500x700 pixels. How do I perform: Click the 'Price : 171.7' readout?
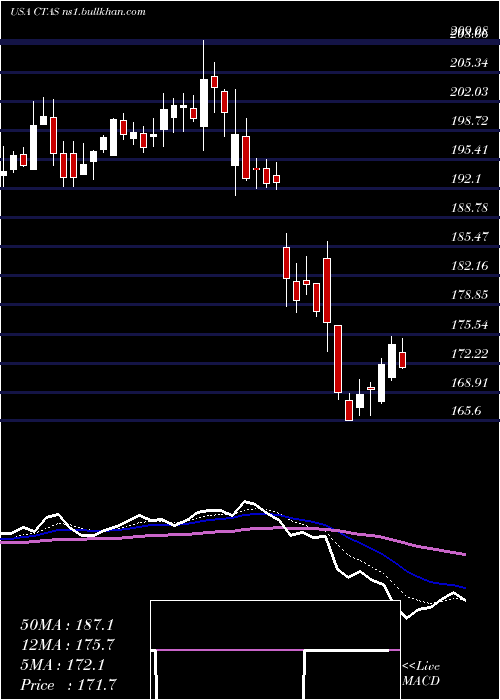coord(70,685)
